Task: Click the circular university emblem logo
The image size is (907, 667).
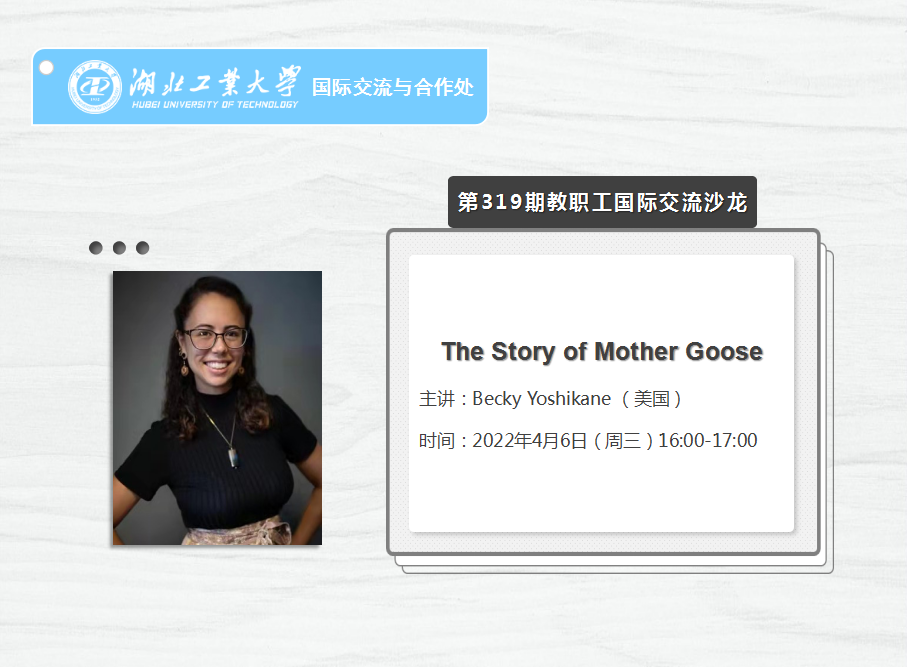Action: pos(95,87)
